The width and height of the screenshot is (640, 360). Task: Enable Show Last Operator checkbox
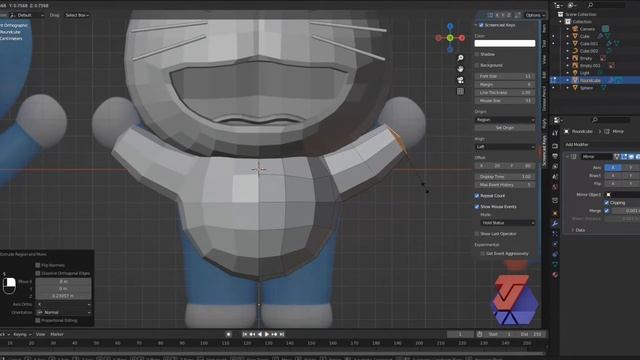(477, 234)
